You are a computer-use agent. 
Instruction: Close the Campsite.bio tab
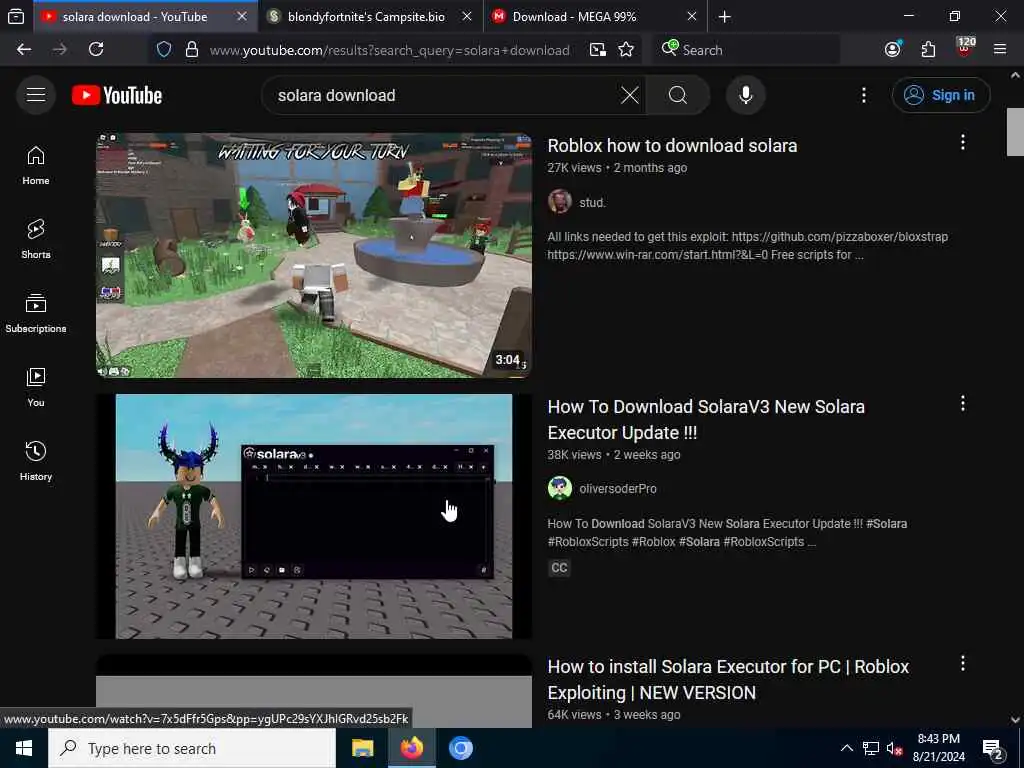click(467, 17)
